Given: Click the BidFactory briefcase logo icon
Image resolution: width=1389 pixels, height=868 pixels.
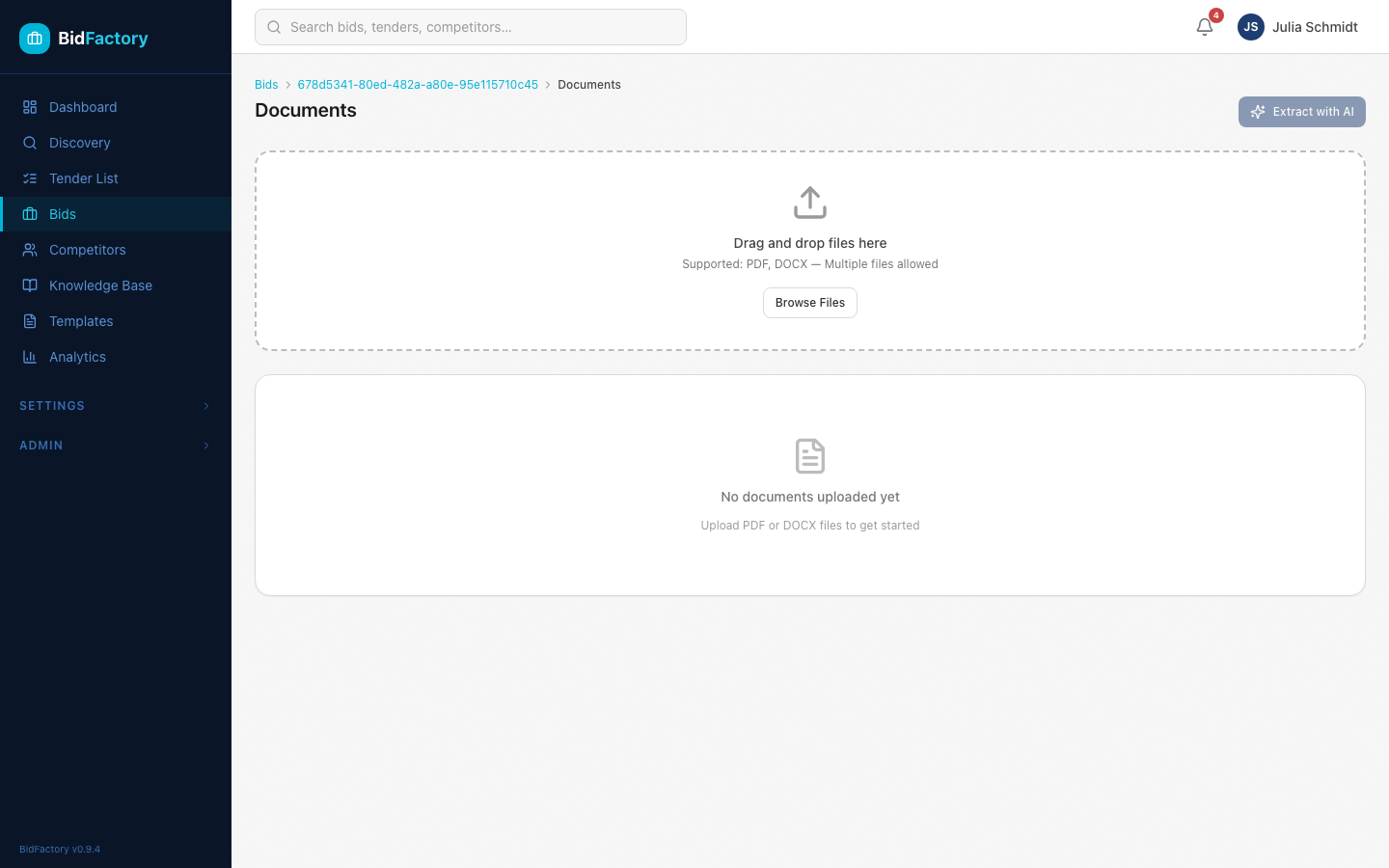Looking at the screenshot, I should (35, 39).
